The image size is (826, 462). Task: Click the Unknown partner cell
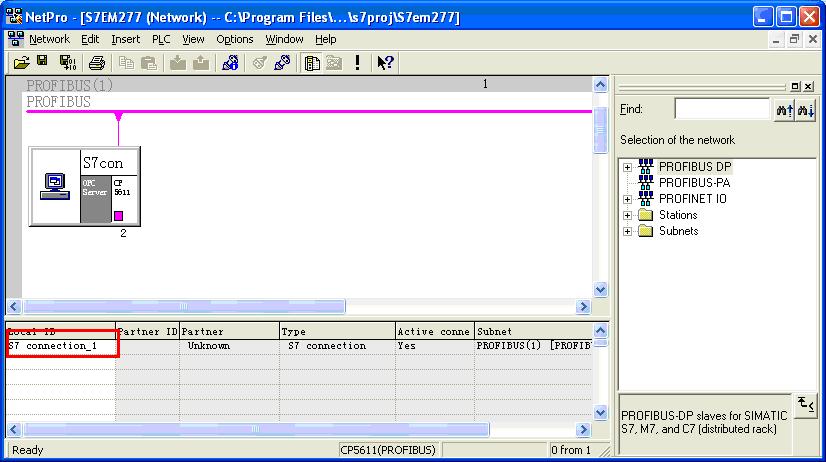[229, 346]
